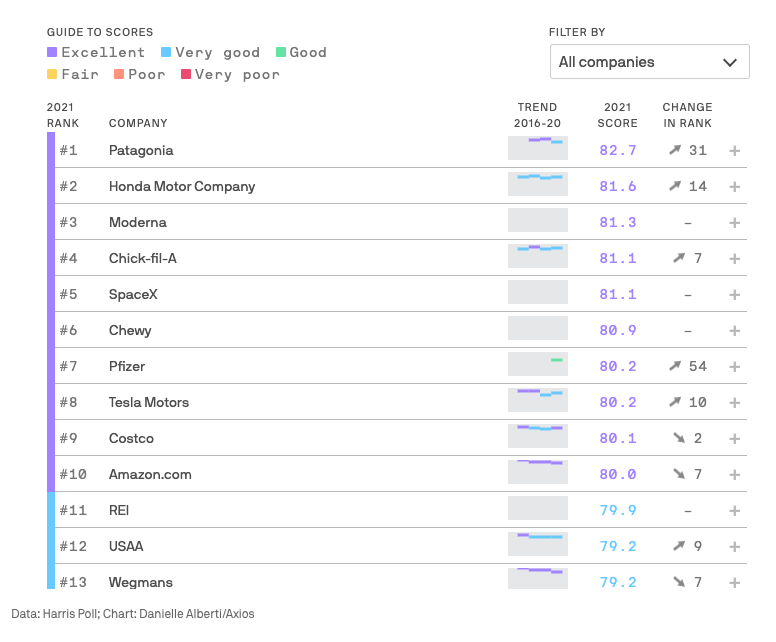
Task: Click the 2021 Rank column header
Action: (x=62, y=115)
